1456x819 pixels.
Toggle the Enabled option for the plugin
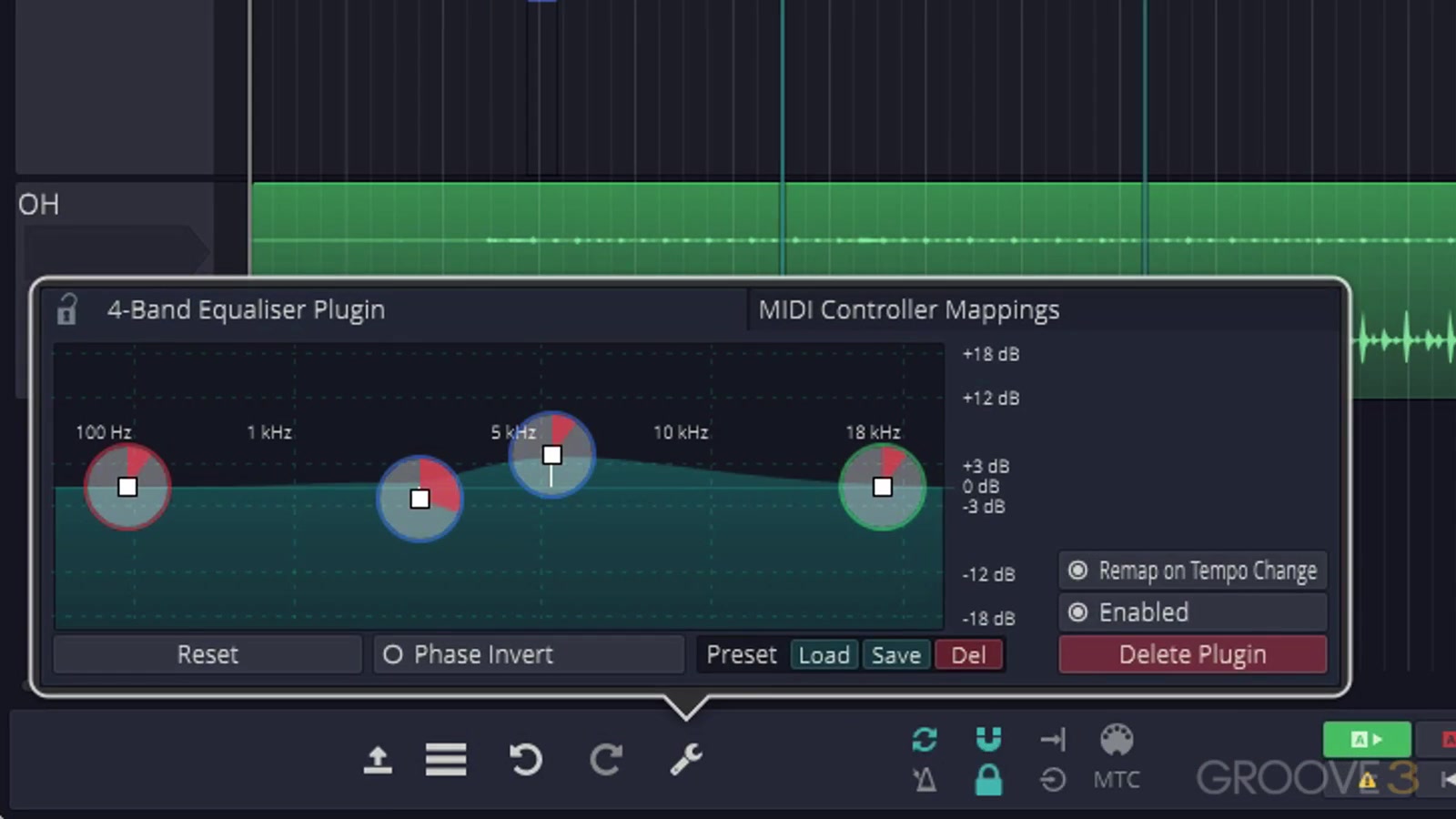[1128, 612]
